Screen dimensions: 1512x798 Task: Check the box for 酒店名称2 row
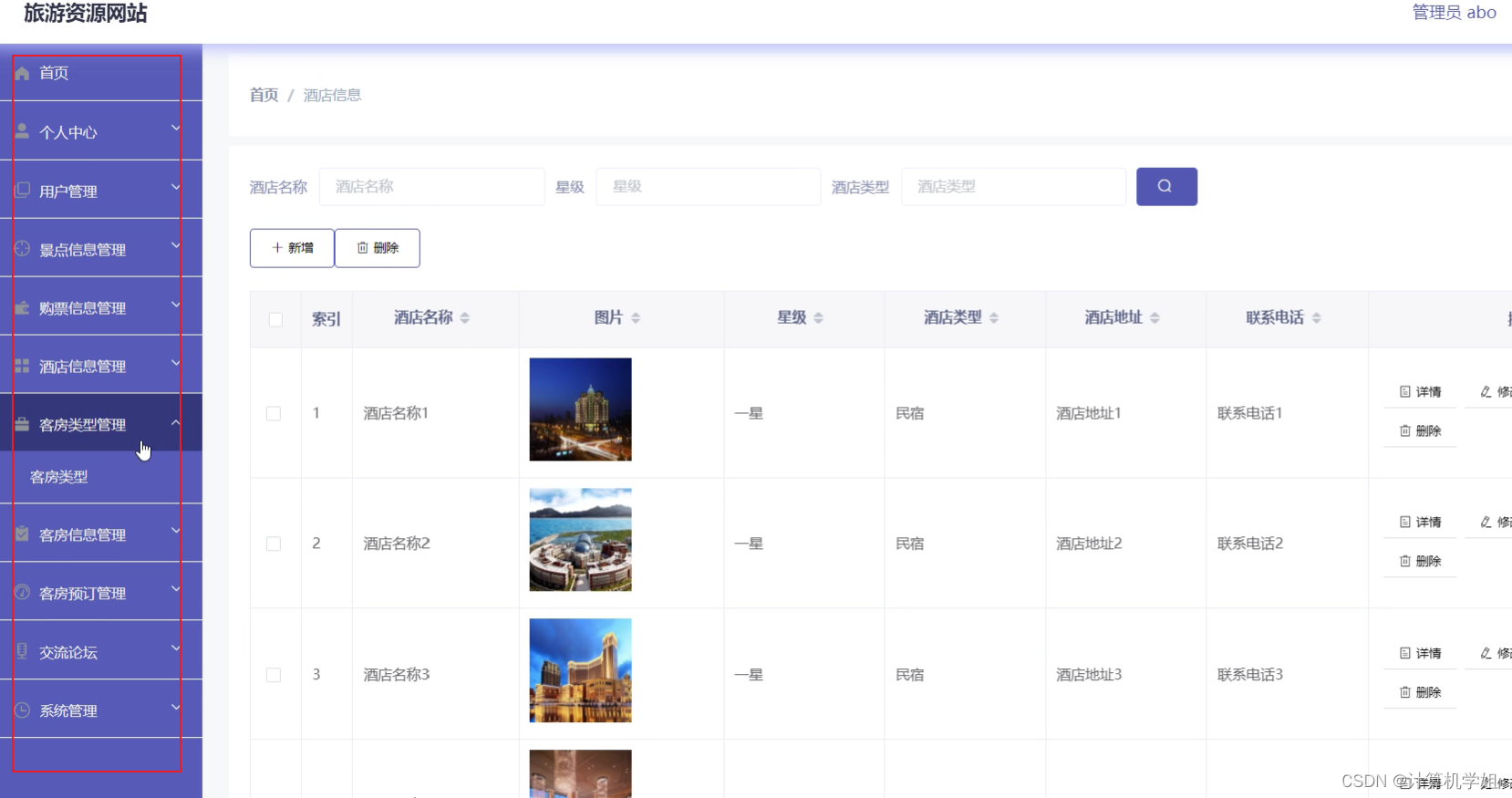(274, 544)
